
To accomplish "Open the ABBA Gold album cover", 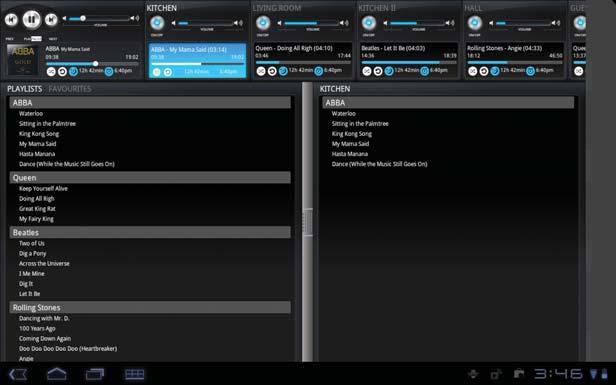I will [x=22, y=60].
